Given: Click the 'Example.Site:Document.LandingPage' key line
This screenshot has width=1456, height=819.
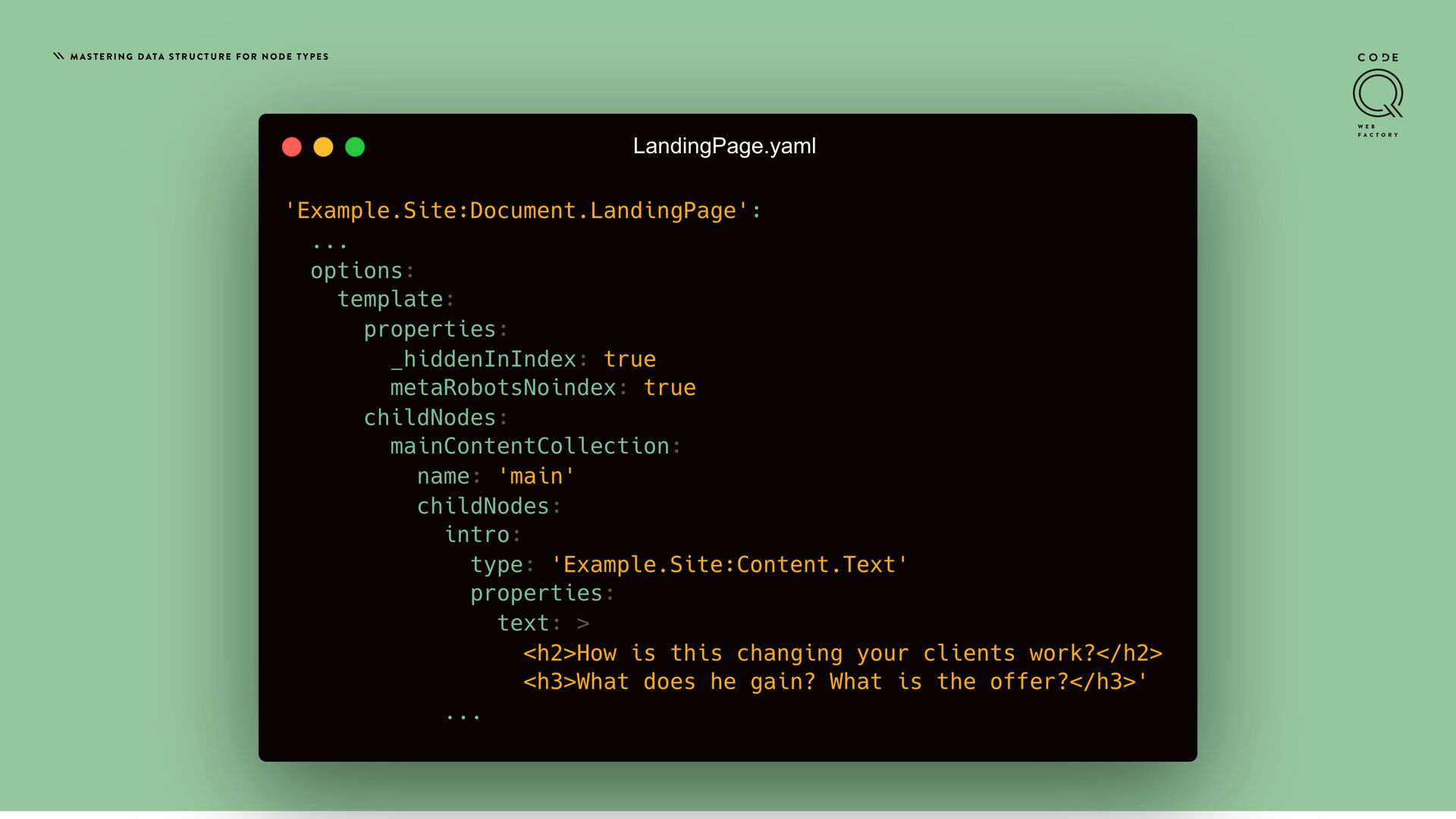Looking at the screenshot, I should click(x=522, y=211).
